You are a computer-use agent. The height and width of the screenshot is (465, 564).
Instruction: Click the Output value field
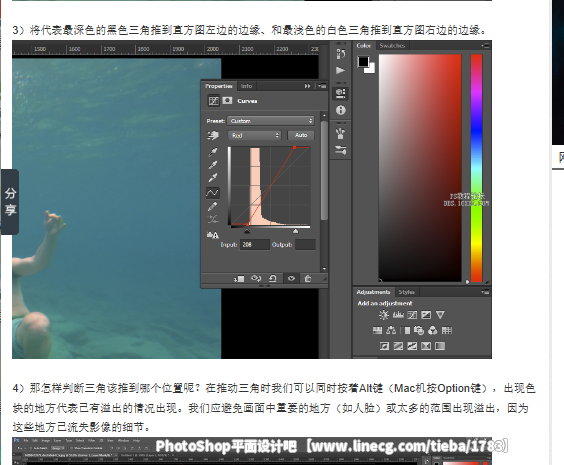pyautogui.click(x=305, y=245)
